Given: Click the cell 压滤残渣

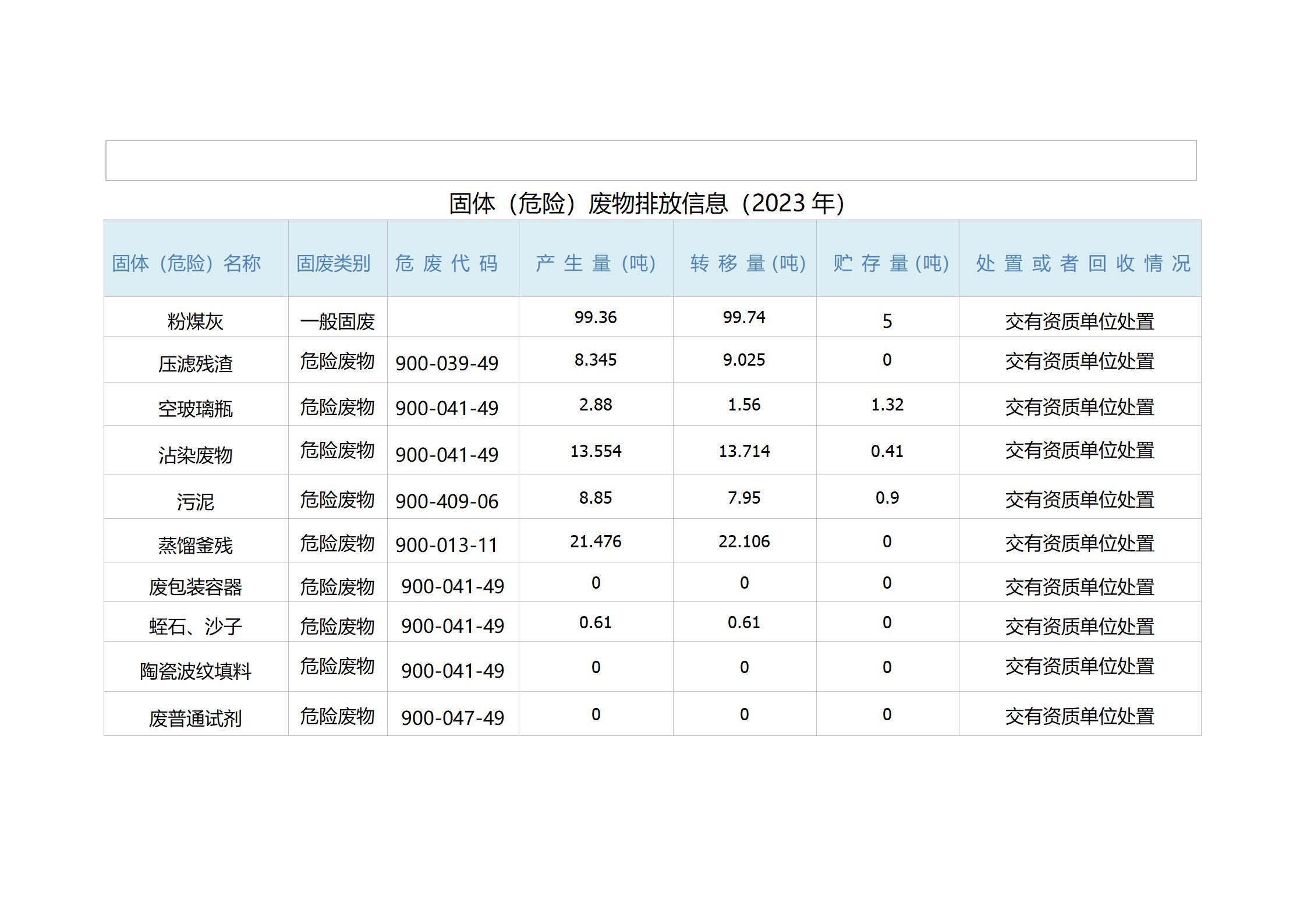Looking at the screenshot, I should (195, 364).
